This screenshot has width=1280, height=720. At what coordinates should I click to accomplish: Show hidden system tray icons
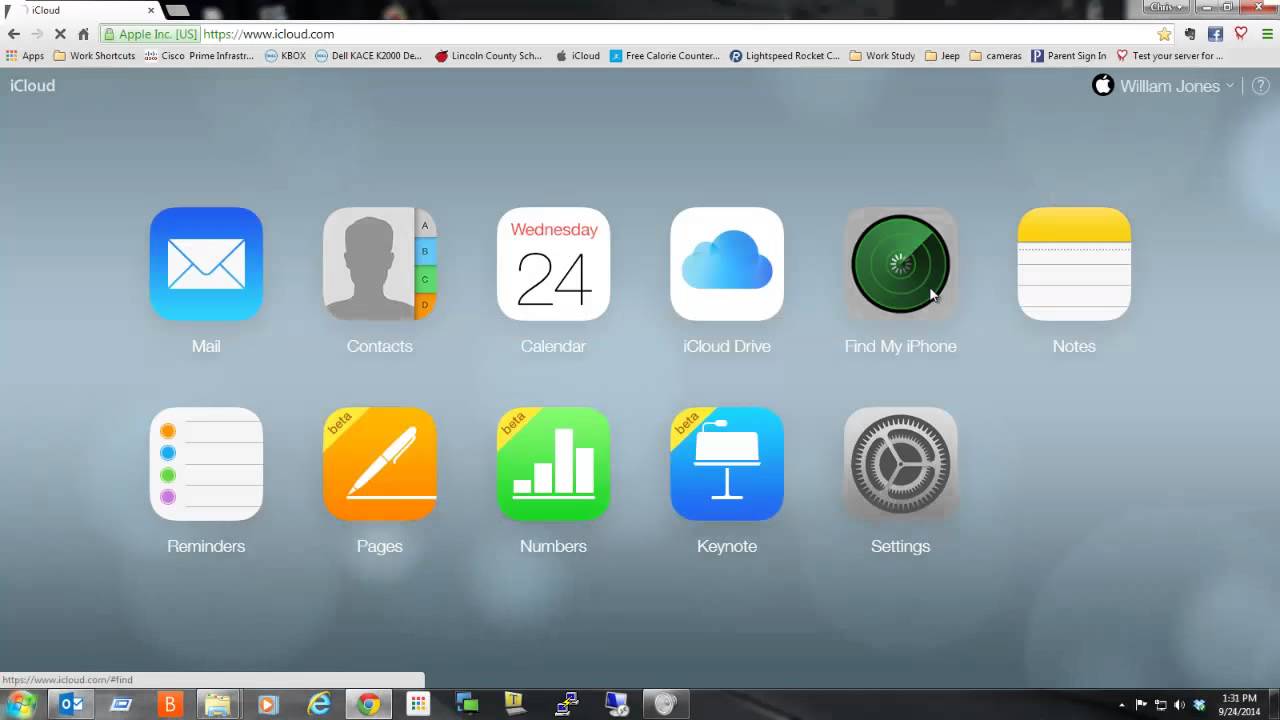[x=1121, y=705]
